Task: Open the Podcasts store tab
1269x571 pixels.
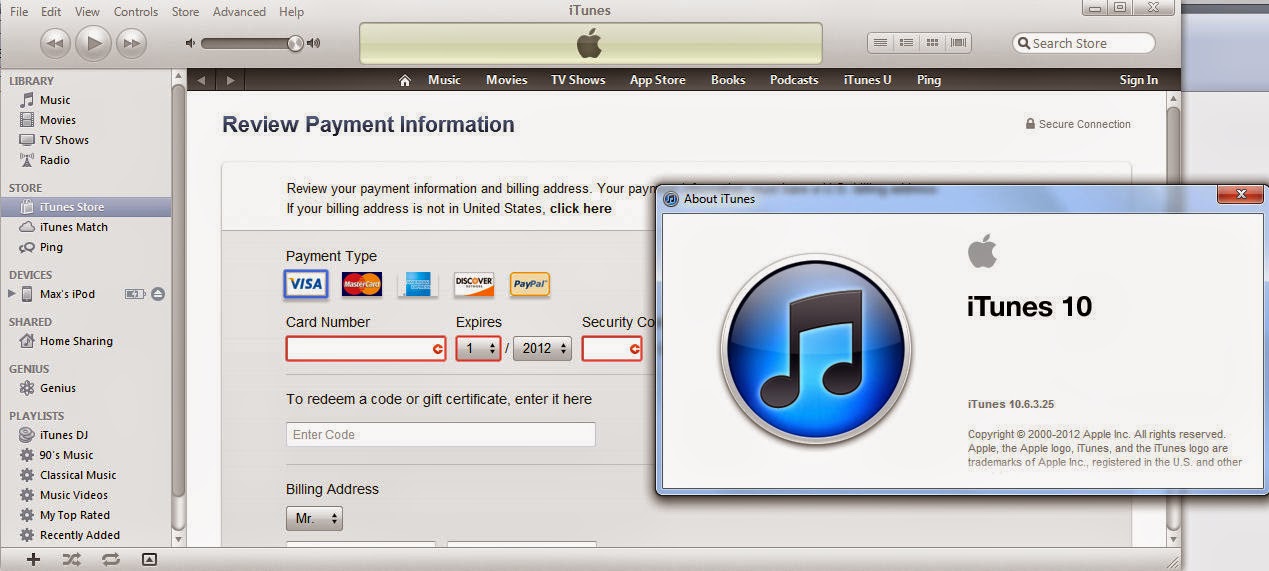Action: point(794,80)
